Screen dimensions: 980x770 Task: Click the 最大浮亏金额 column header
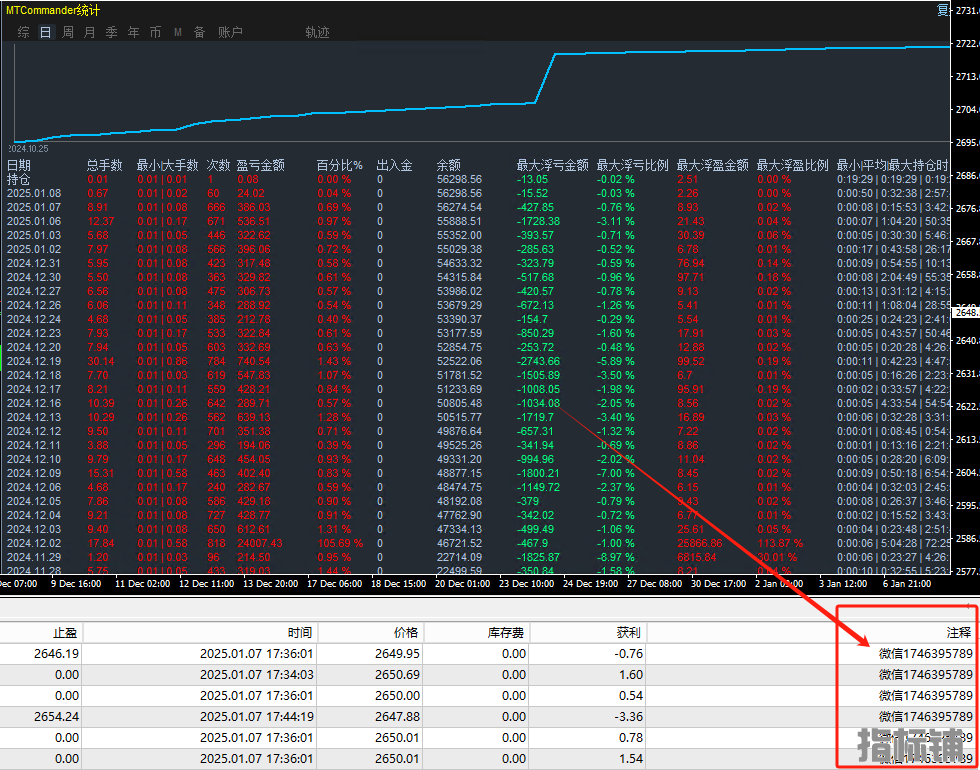tap(552, 166)
